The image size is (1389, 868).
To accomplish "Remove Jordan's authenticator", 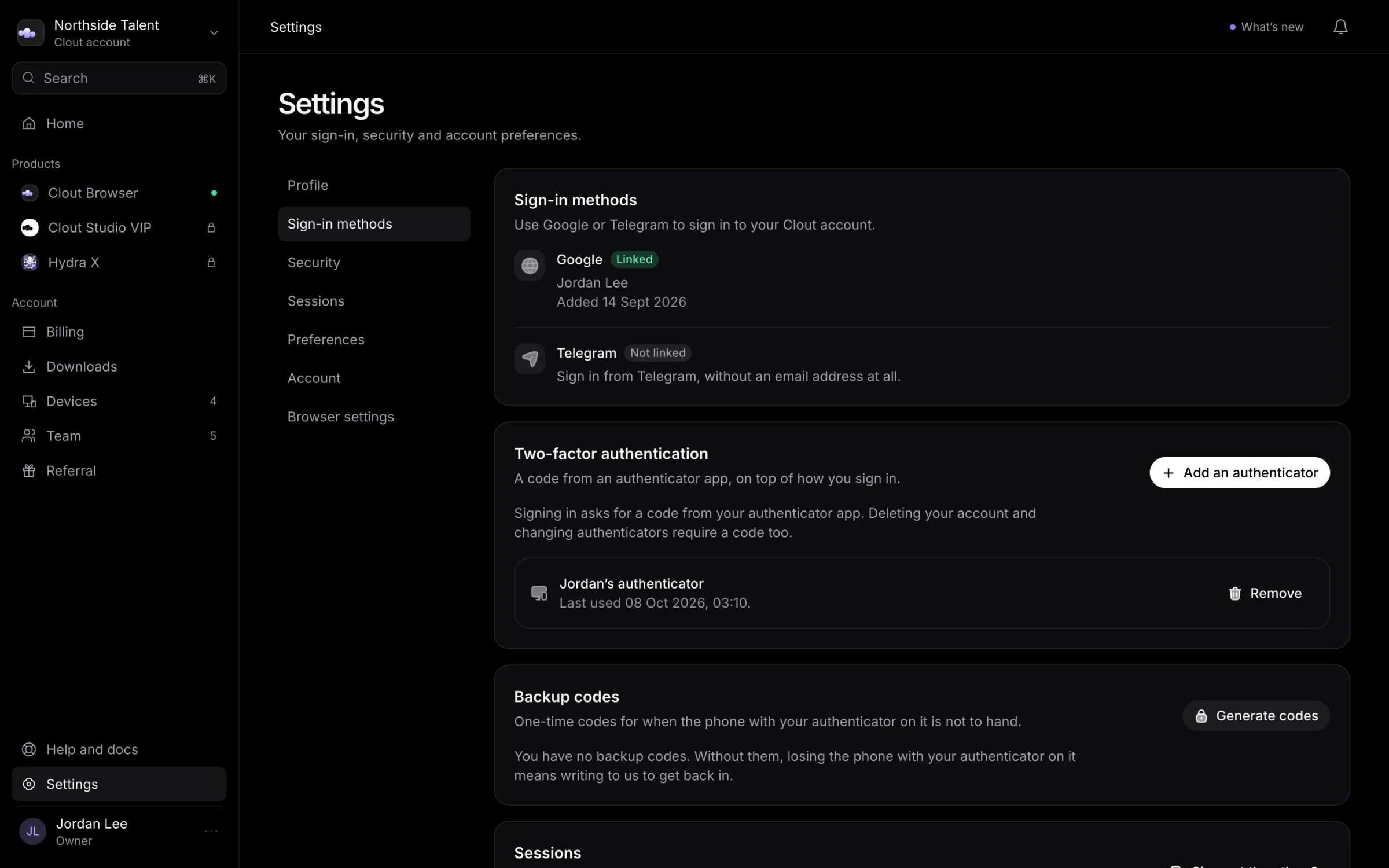I will click(1265, 593).
